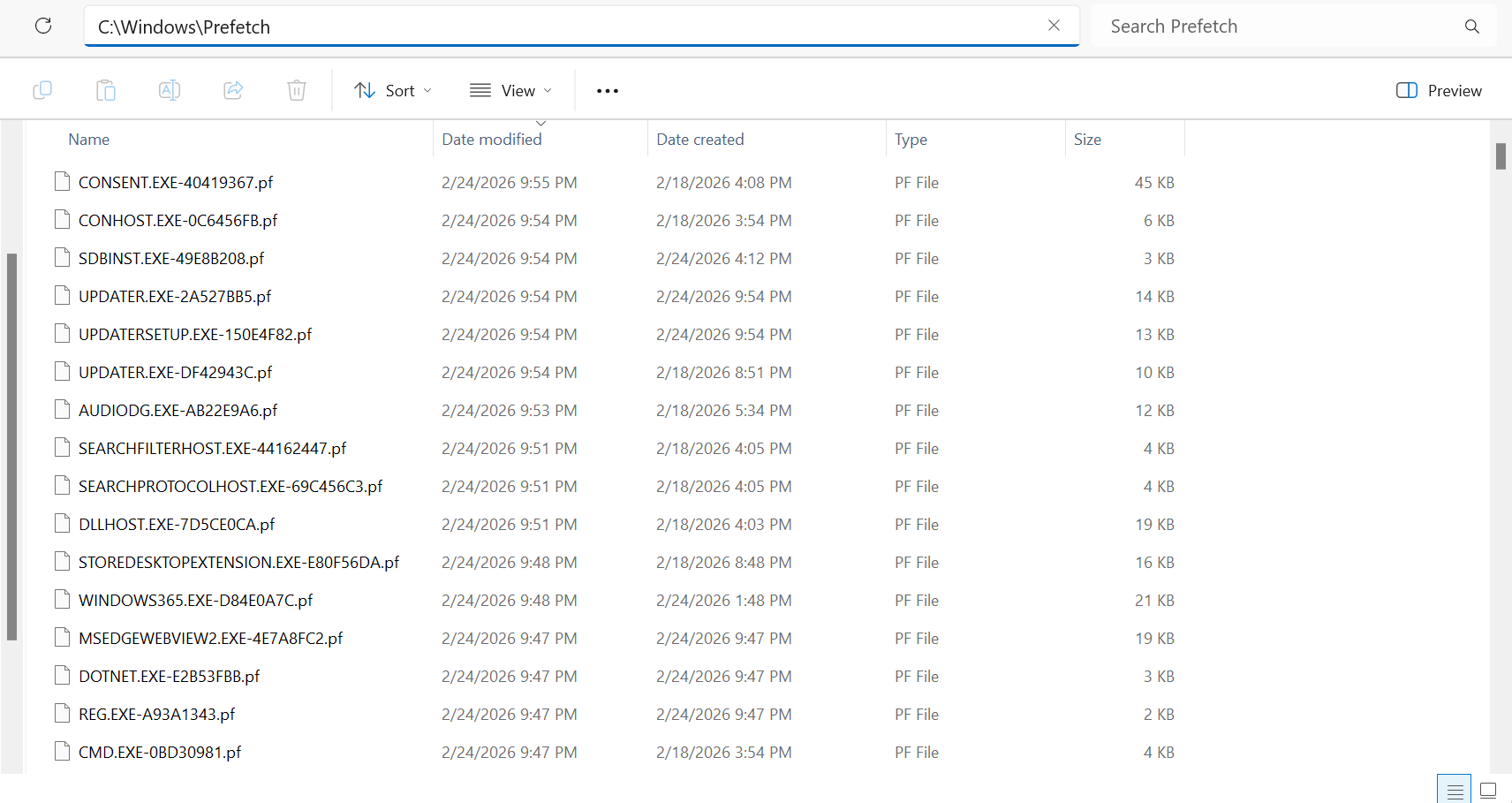Click 2/24/2026 1:48 PM created date

click(x=724, y=601)
